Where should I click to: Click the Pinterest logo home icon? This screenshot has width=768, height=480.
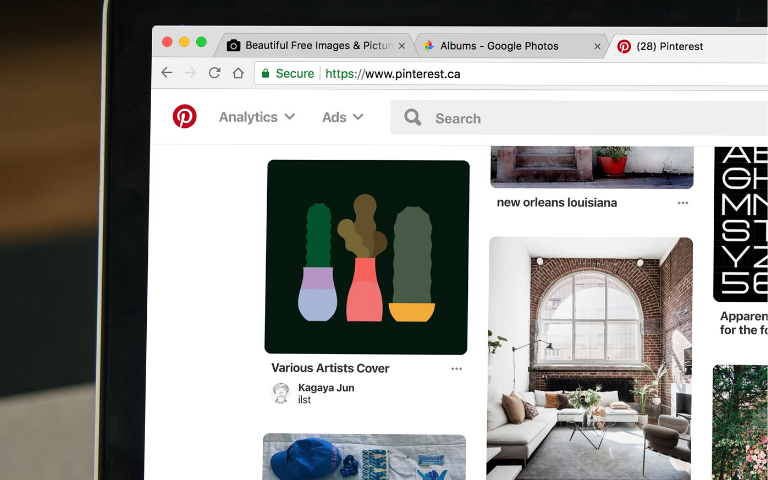pyautogui.click(x=185, y=117)
